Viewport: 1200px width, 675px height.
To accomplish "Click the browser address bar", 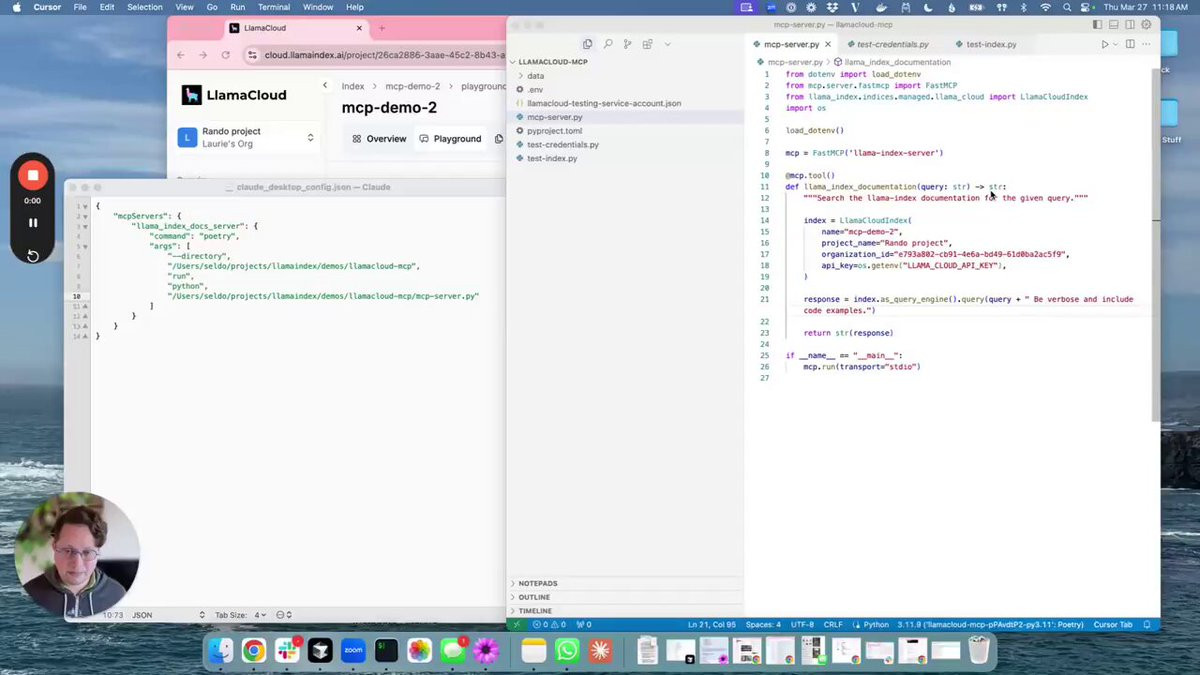I will [x=376, y=55].
